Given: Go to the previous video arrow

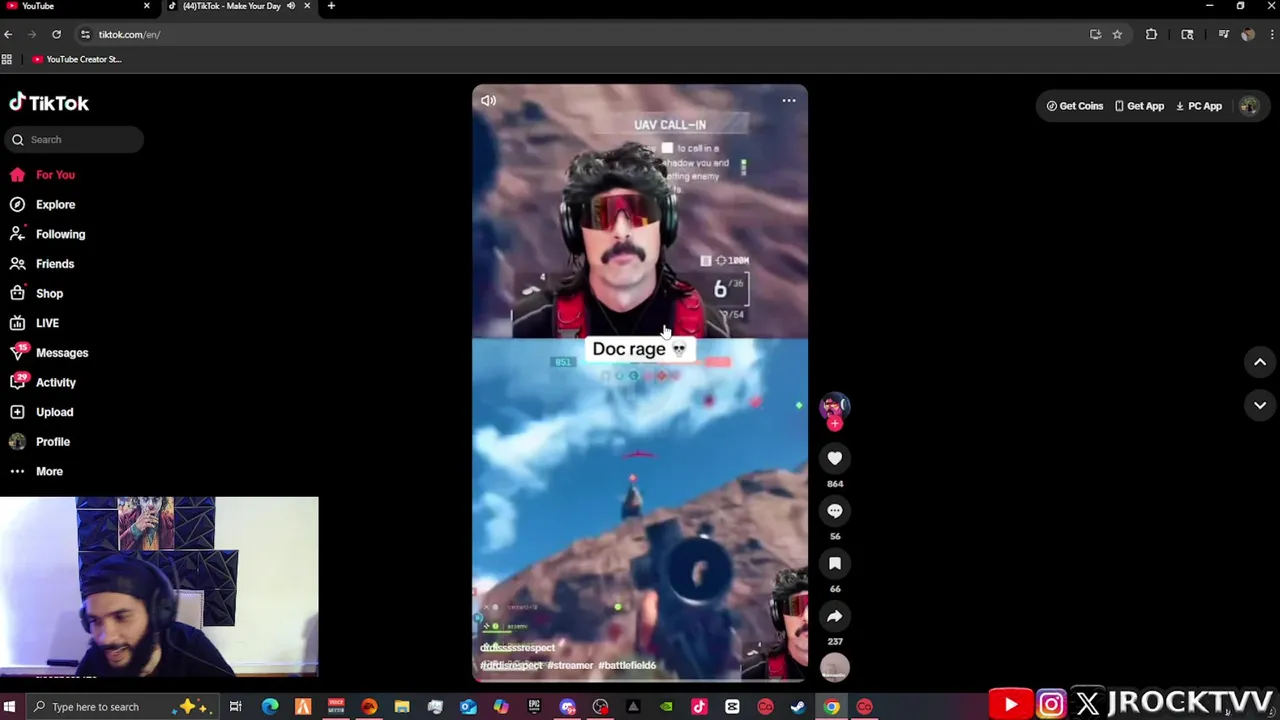Looking at the screenshot, I should click(1260, 362).
